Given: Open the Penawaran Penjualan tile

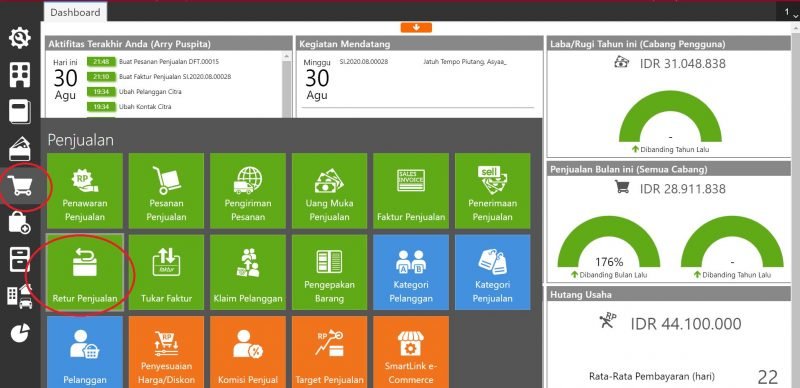Looking at the screenshot, I should [x=85, y=190].
